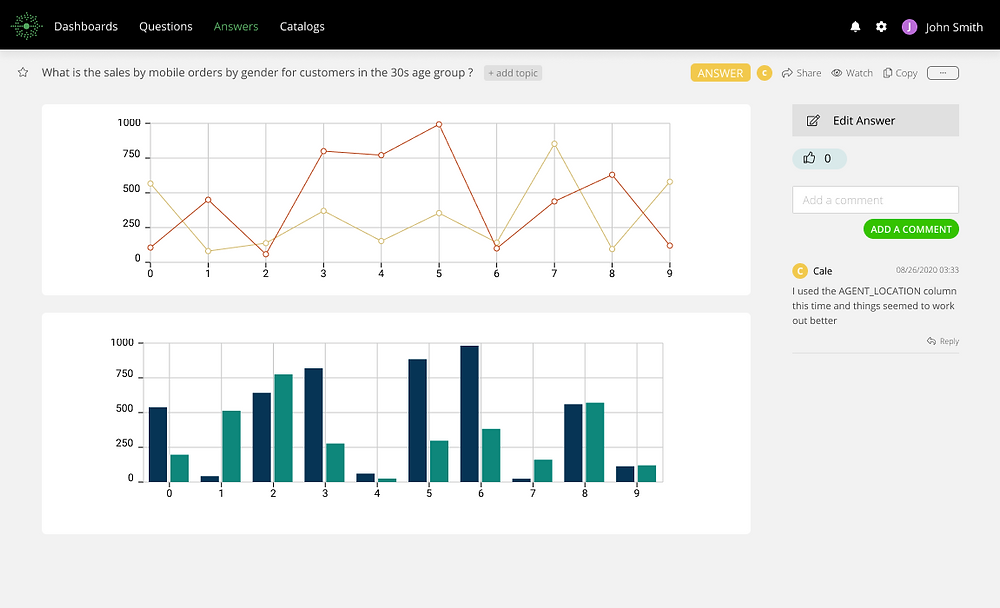This screenshot has height=608, width=1000.
Task: Share this answer
Action: (801, 73)
